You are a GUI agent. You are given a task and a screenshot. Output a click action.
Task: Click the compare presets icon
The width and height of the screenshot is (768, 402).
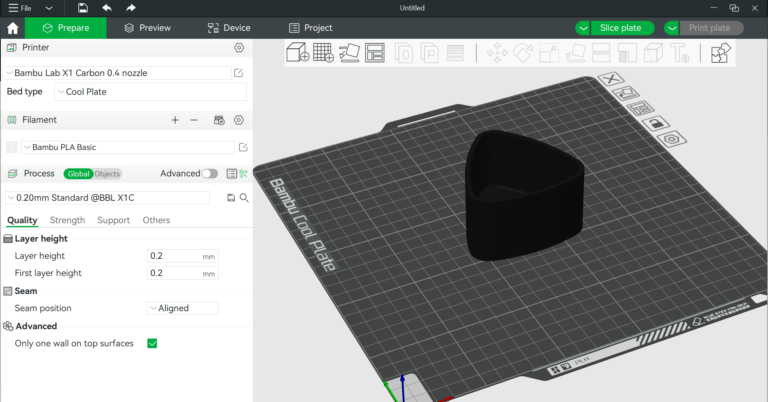(x=243, y=173)
